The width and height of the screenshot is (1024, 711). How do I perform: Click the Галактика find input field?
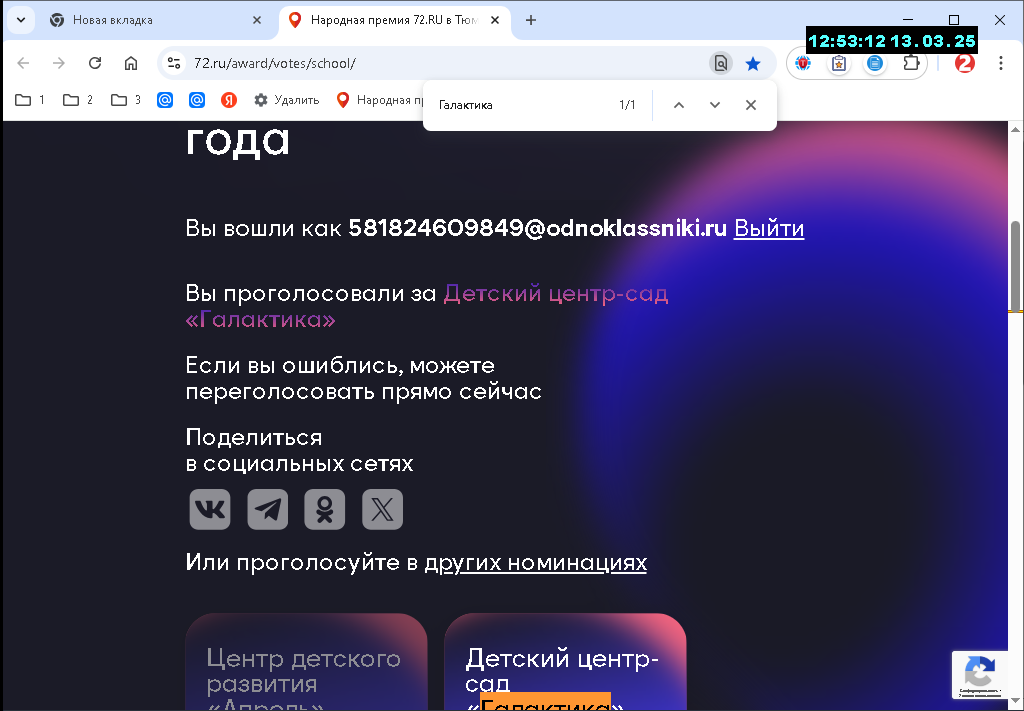pyautogui.click(x=522, y=105)
